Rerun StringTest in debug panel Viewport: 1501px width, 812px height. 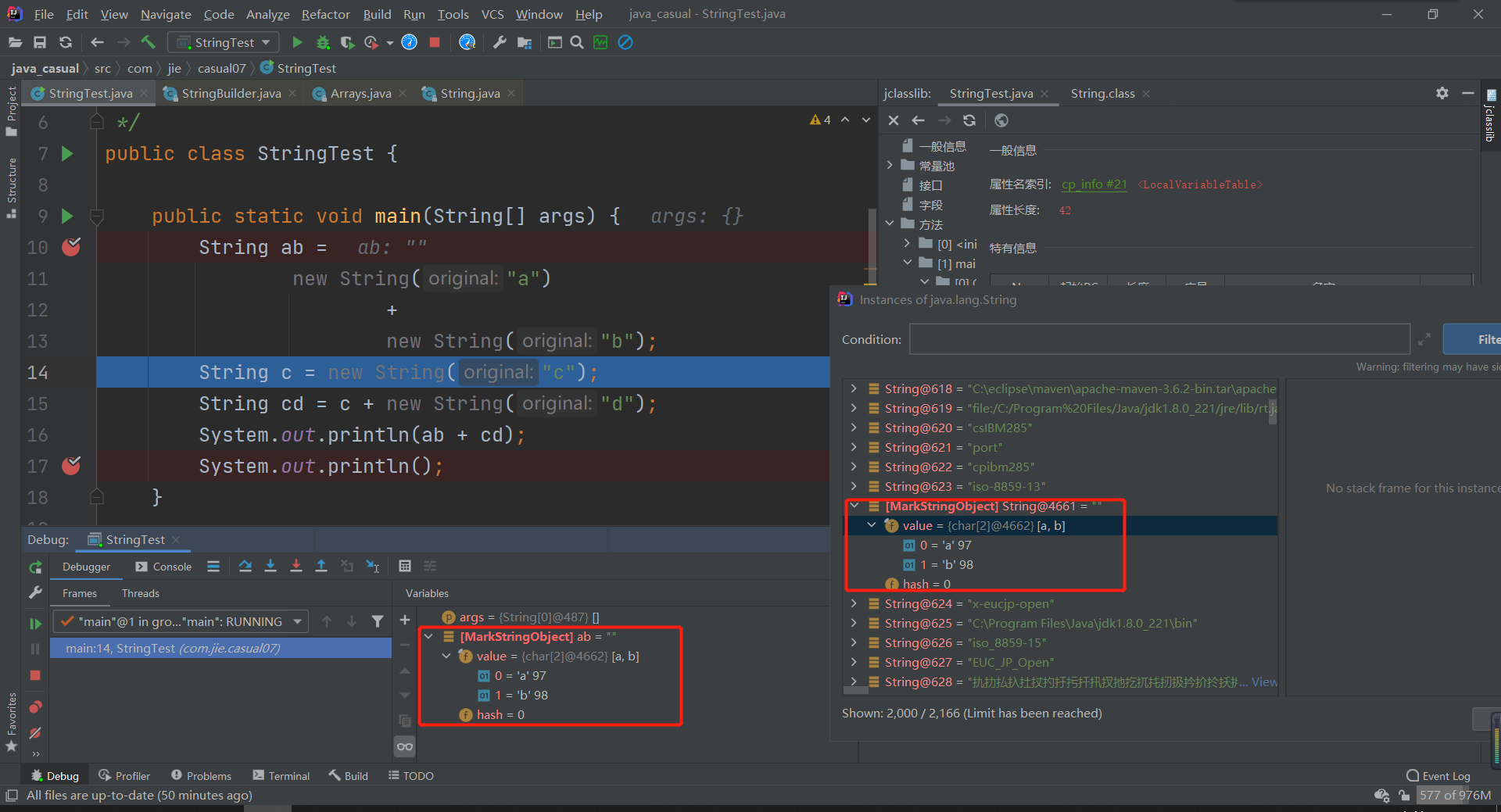pyautogui.click(x=35, y=567)
